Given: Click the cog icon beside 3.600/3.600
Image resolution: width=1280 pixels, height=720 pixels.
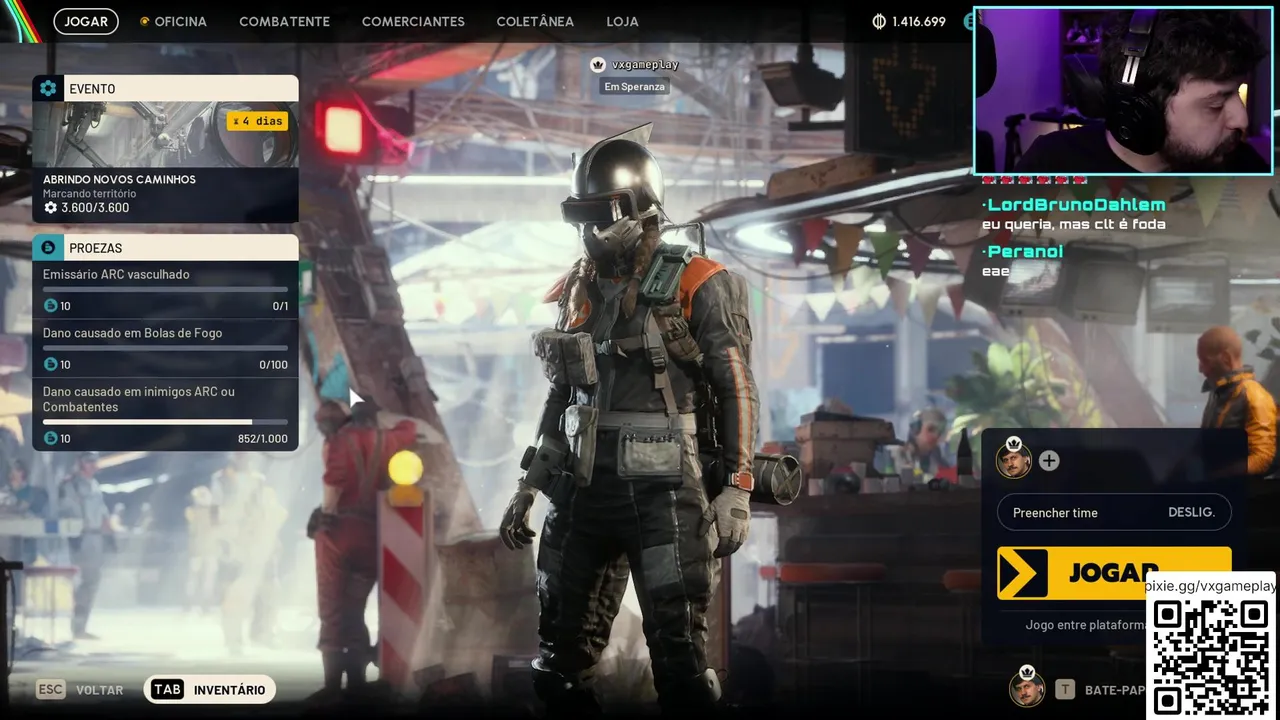Looking at the screenshot, I should coord(50,208).
